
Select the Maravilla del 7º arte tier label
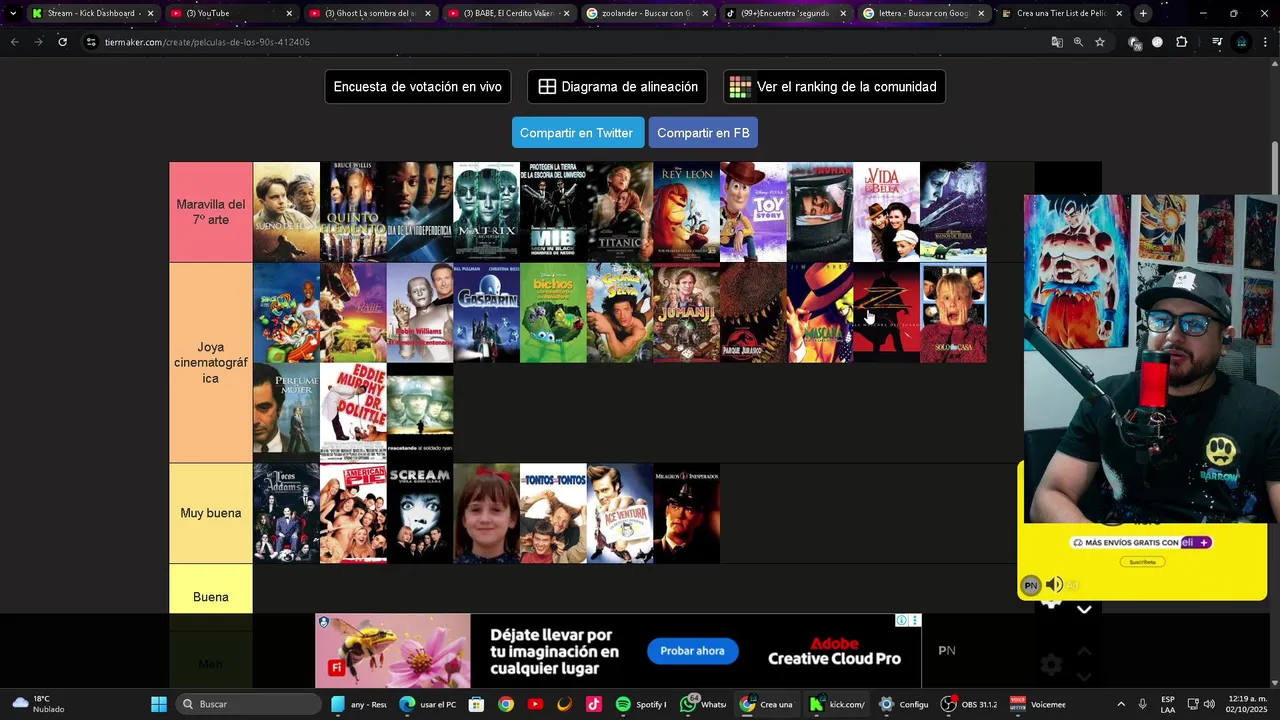click(x=211, y=212)
